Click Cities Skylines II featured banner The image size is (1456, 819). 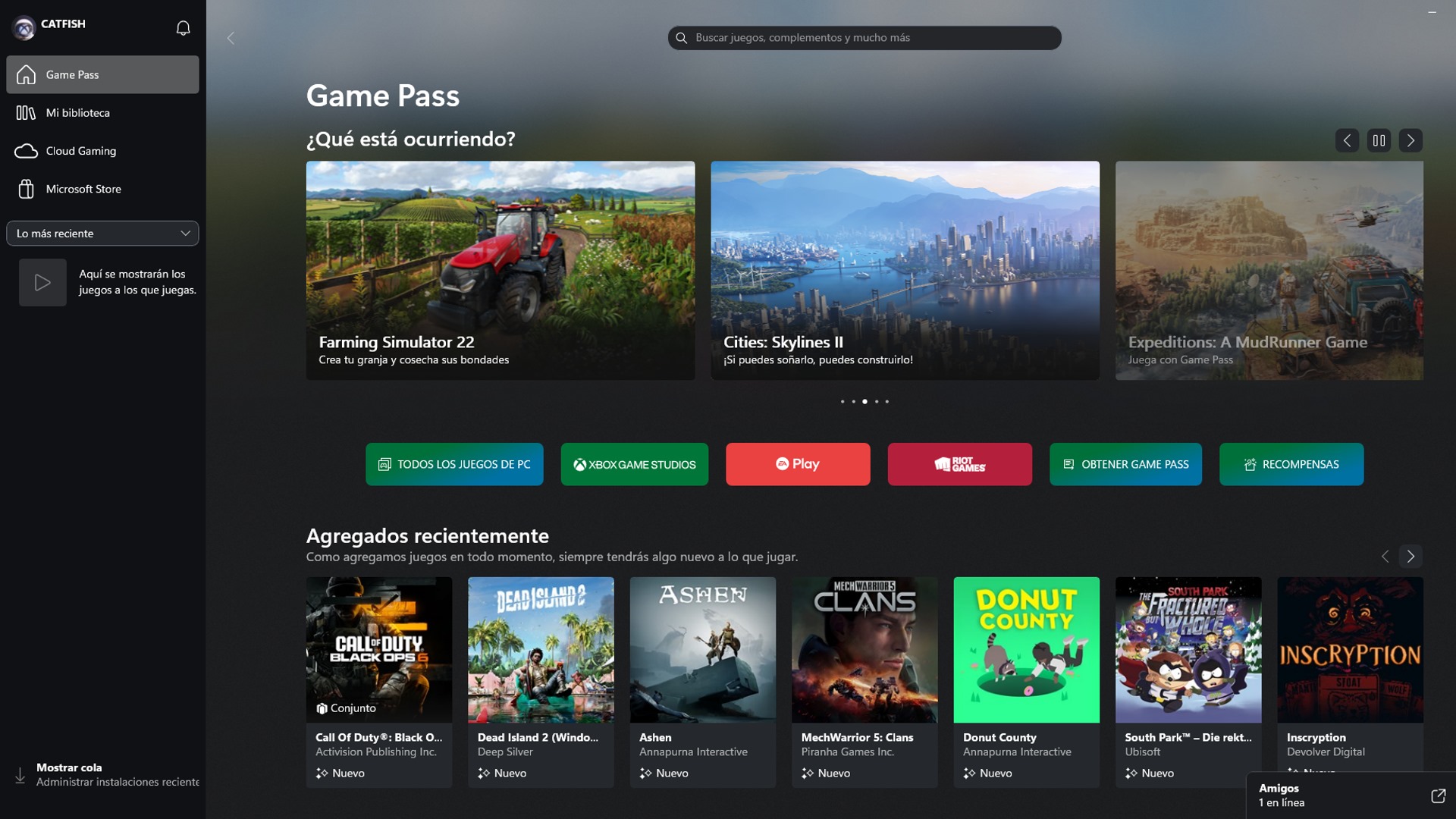coord(904,270)
